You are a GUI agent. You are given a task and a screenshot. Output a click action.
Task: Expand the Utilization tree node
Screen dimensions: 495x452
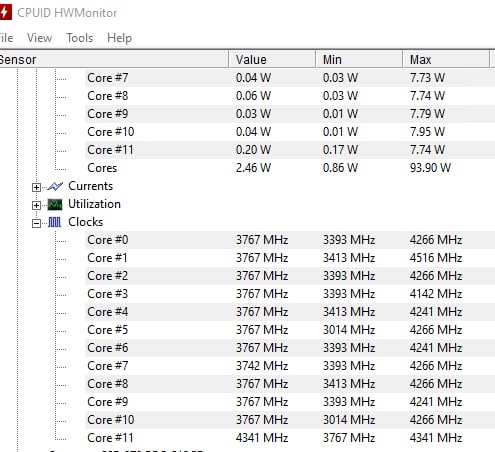[36, 205]
